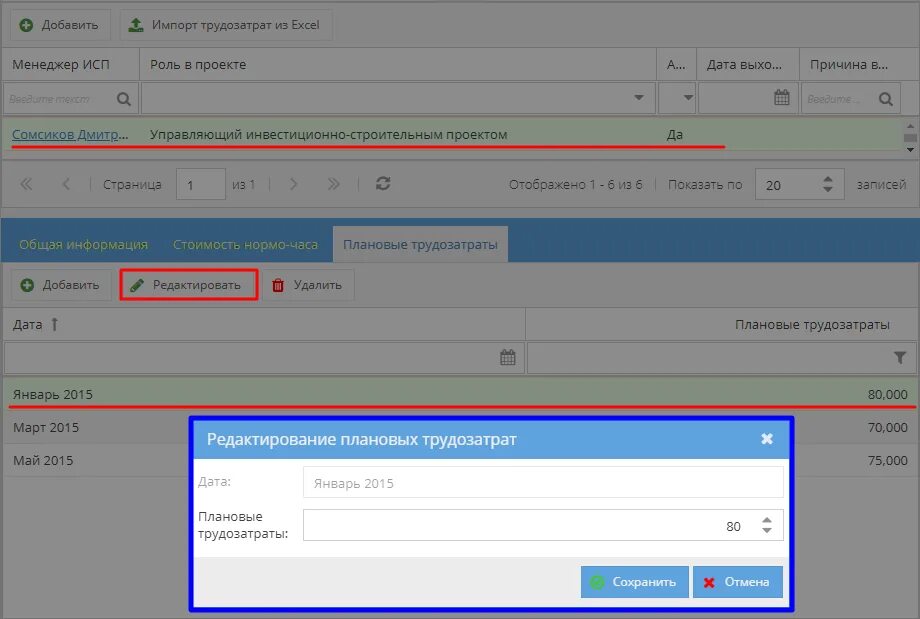This screenshot has height=619, width=920.
Task: Switch to Общая информация tab
Action: click(83, 245)
